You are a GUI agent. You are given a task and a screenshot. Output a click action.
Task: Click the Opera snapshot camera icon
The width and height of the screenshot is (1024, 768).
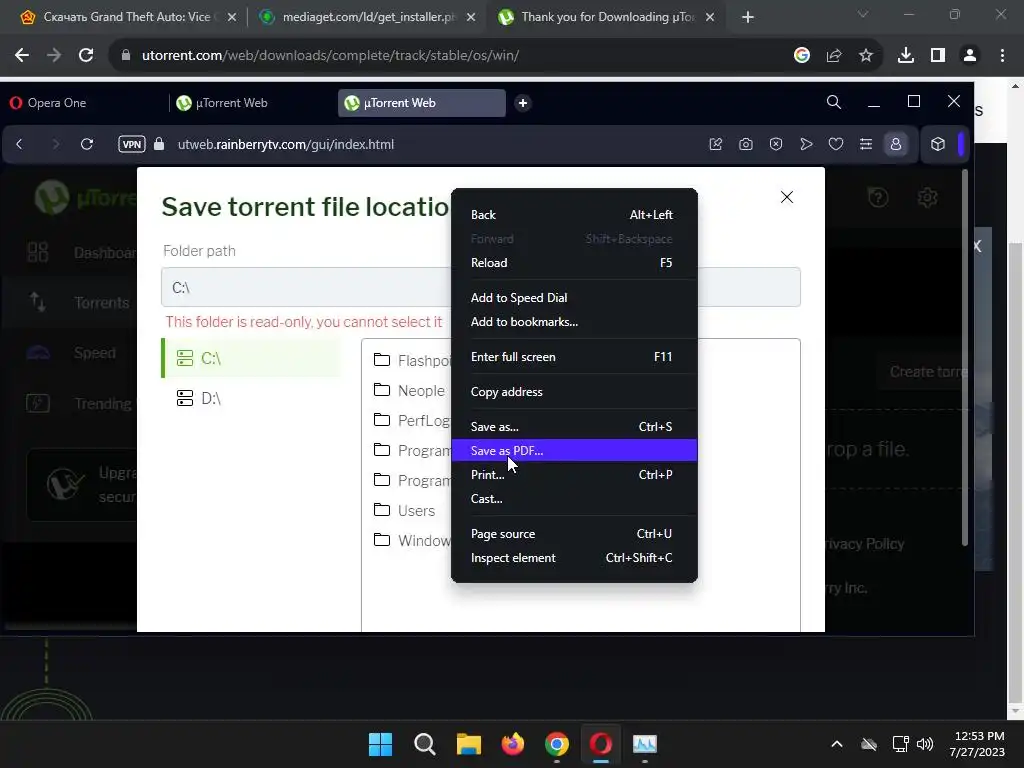(x=746, y=144)
